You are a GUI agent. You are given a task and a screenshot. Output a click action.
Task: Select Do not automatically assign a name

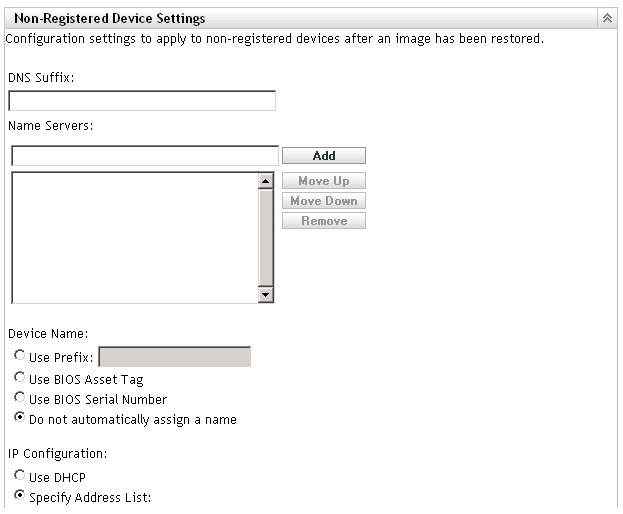[19, 417]
